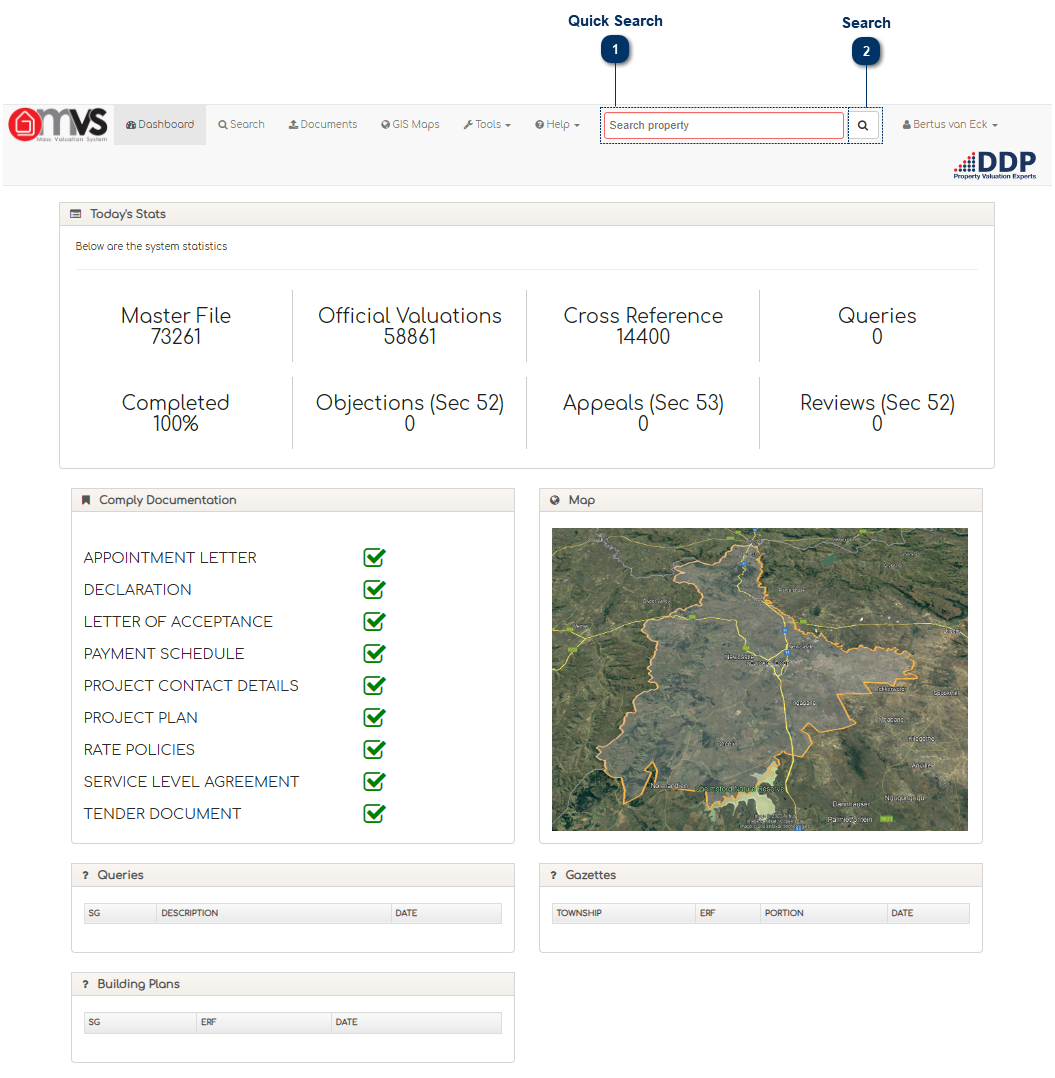Open the Bertus van Eck user dropdown

click(x=950, y=124)
